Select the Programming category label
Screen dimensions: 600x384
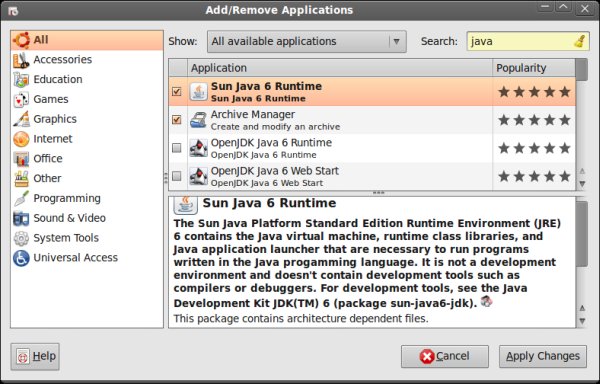(67, 198)
